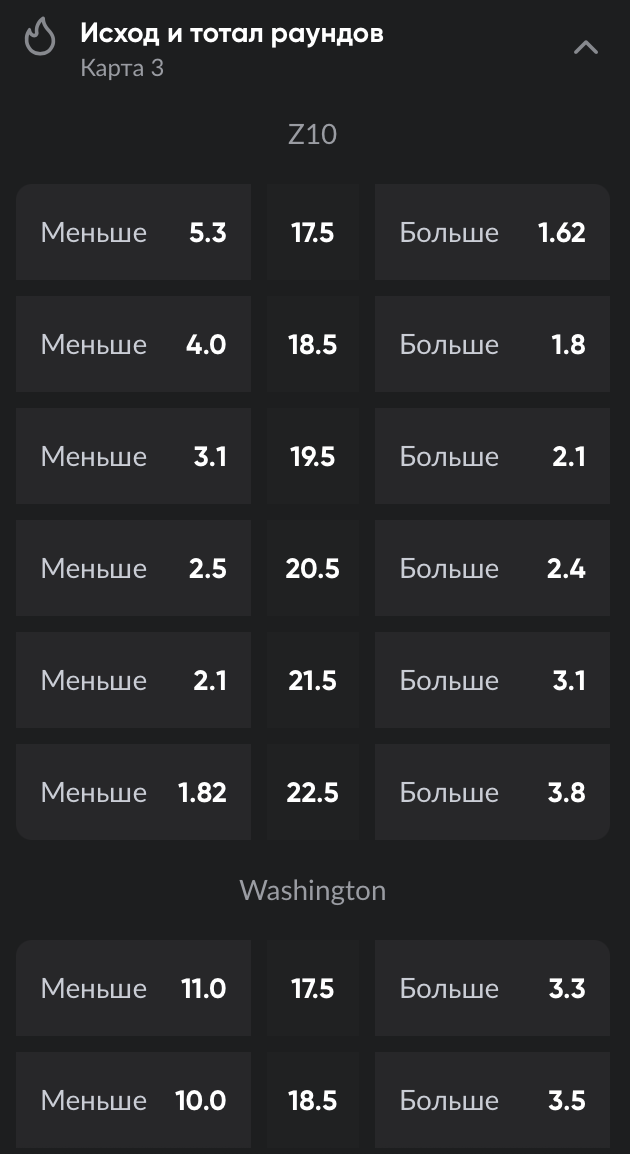Add Z10 Меньше 22.5 at odds 1.82

click(133, 793)
